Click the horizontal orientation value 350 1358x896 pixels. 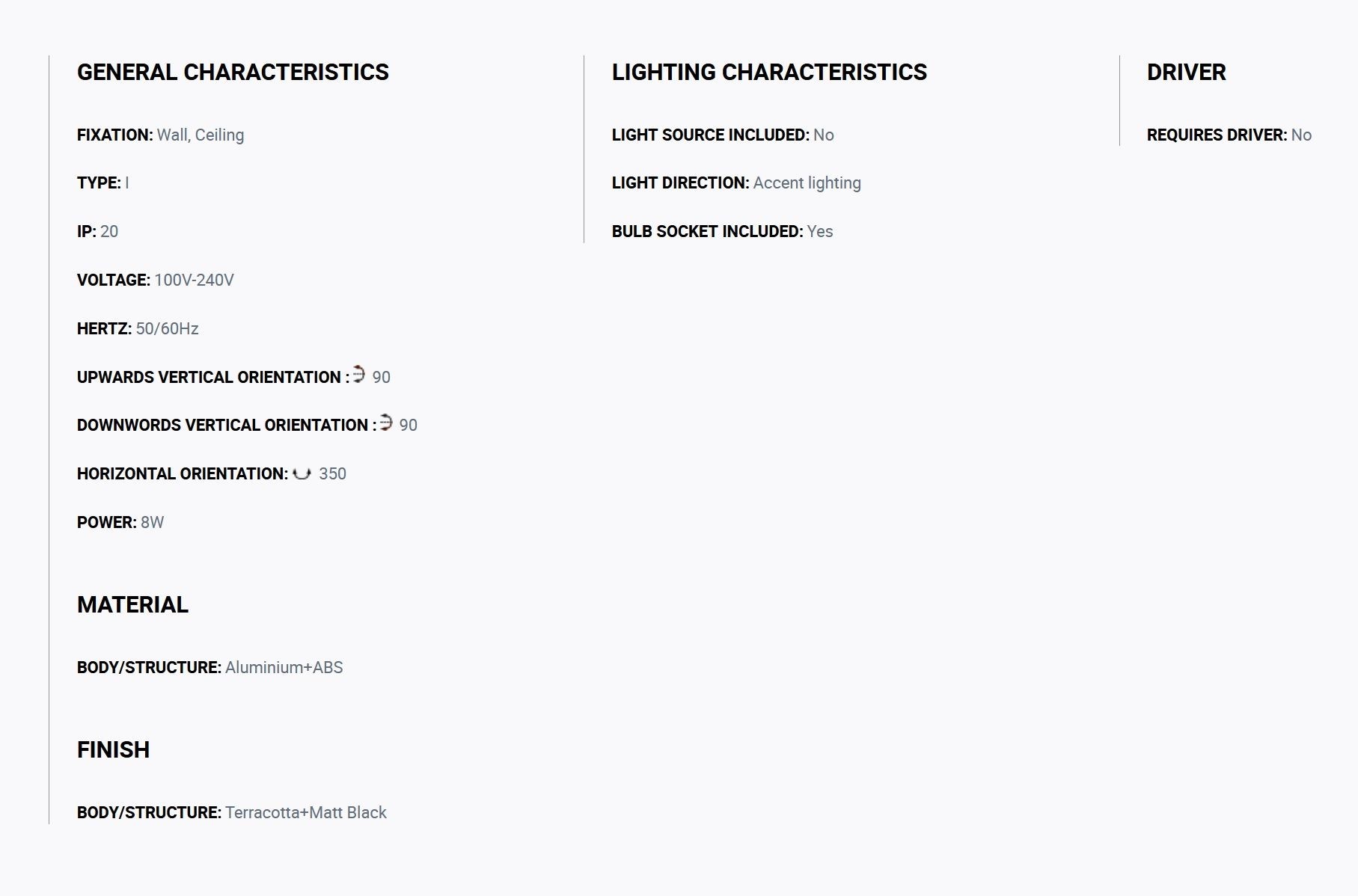(332, 474)
